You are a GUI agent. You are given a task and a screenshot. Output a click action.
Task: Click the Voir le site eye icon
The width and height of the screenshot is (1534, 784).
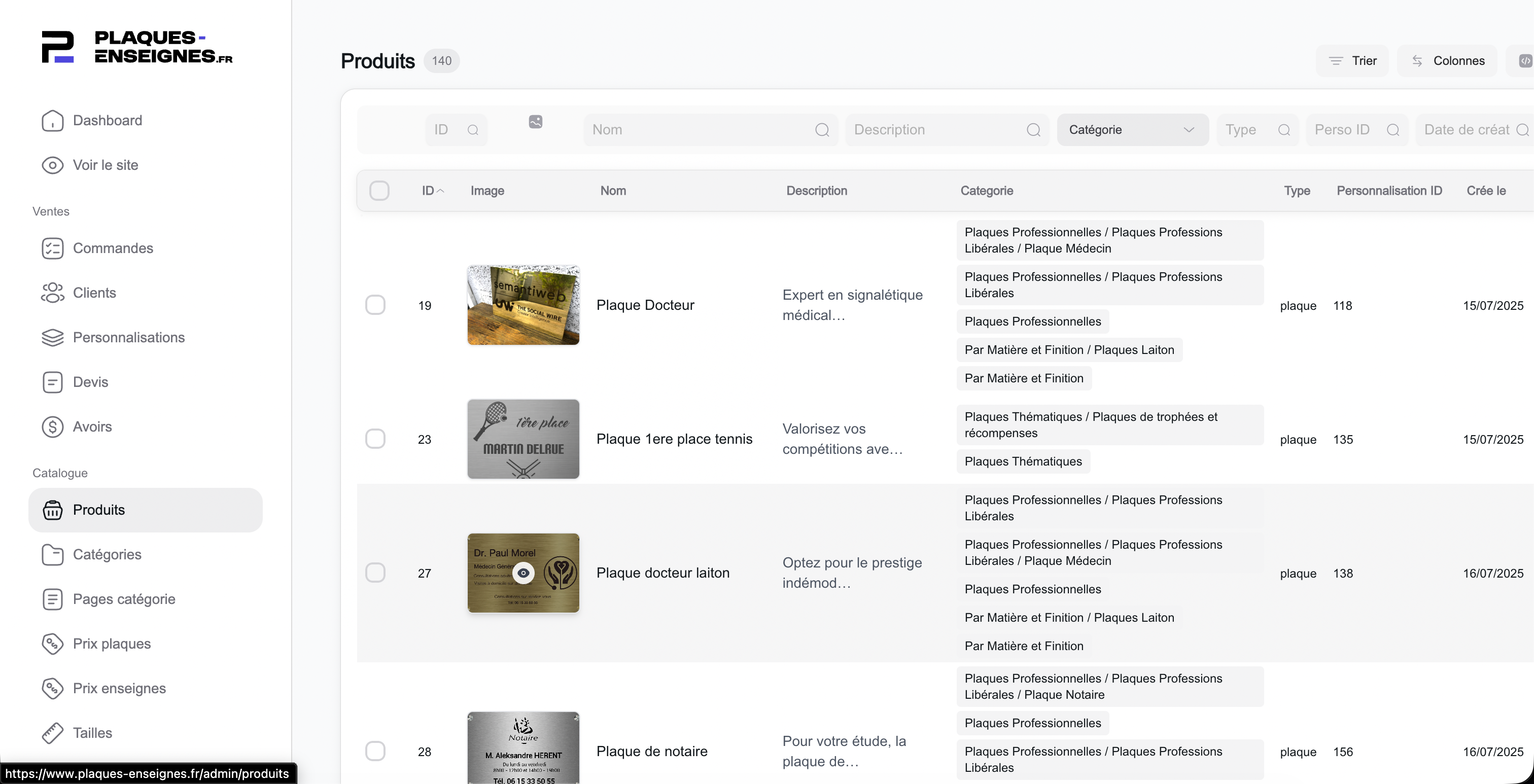pyautogui.click(x=52, y=165)
